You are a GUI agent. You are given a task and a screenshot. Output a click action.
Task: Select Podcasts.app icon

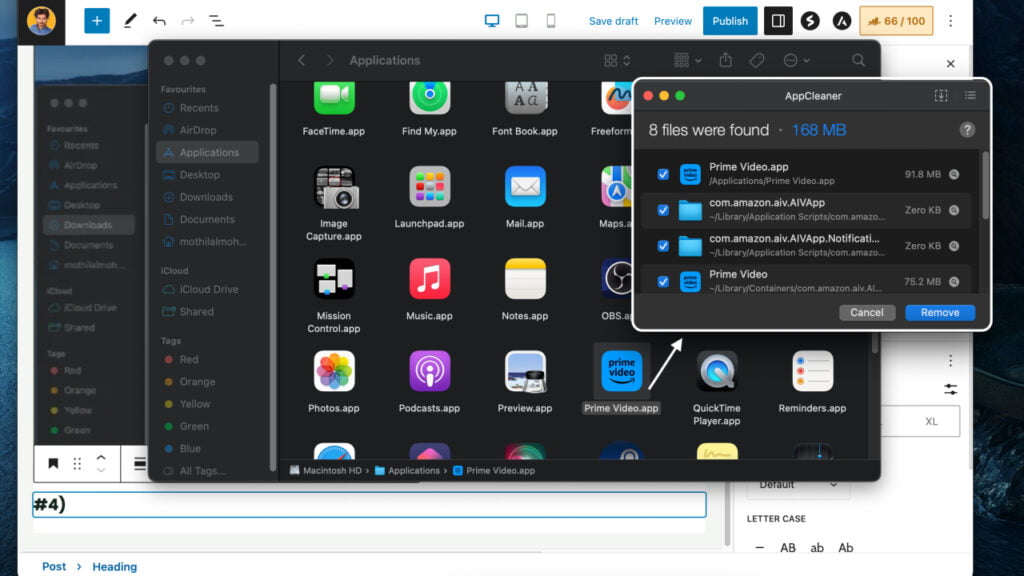tap(429, 371)
